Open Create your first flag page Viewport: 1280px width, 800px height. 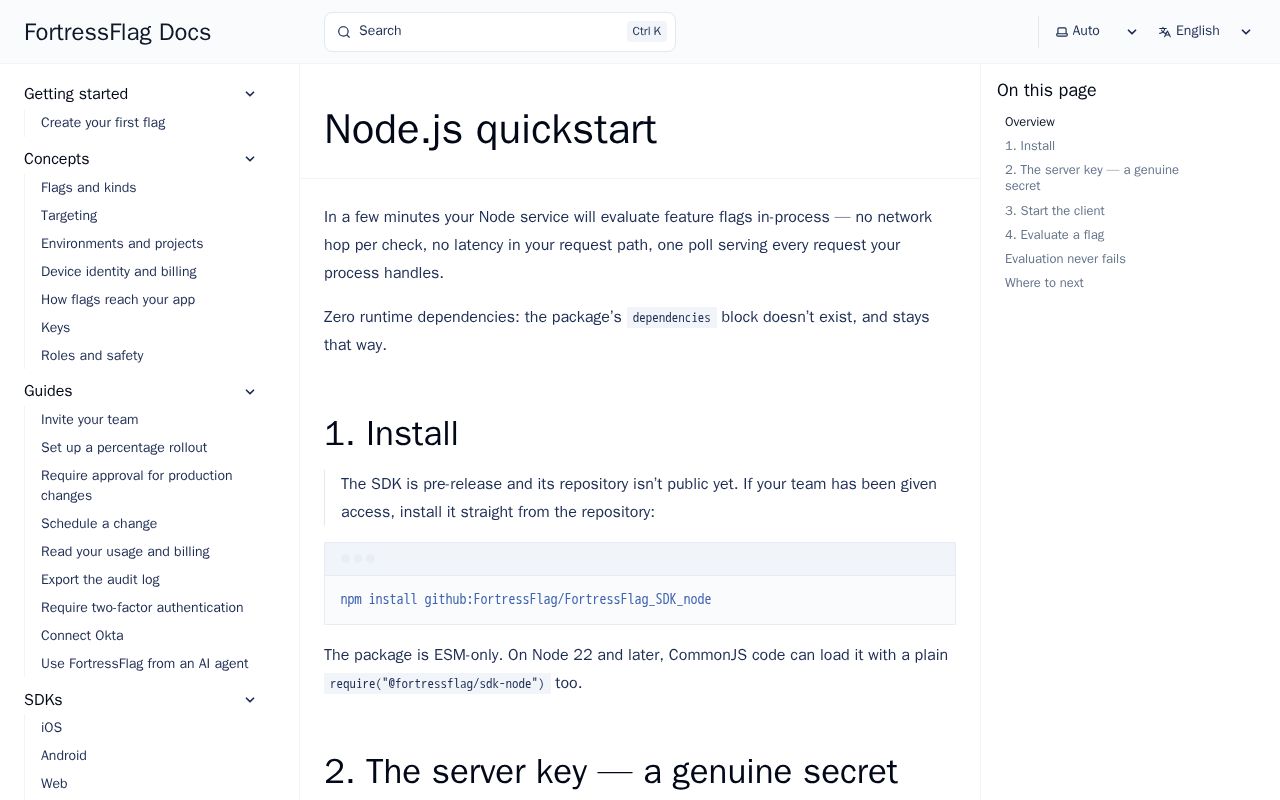point(103,123)
